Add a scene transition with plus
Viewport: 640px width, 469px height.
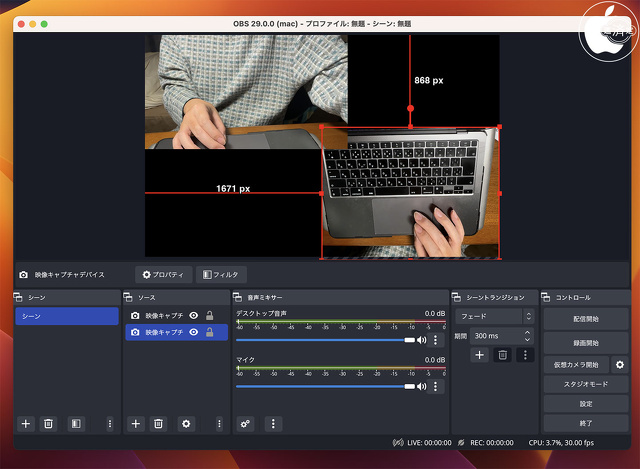click(480, 355)
